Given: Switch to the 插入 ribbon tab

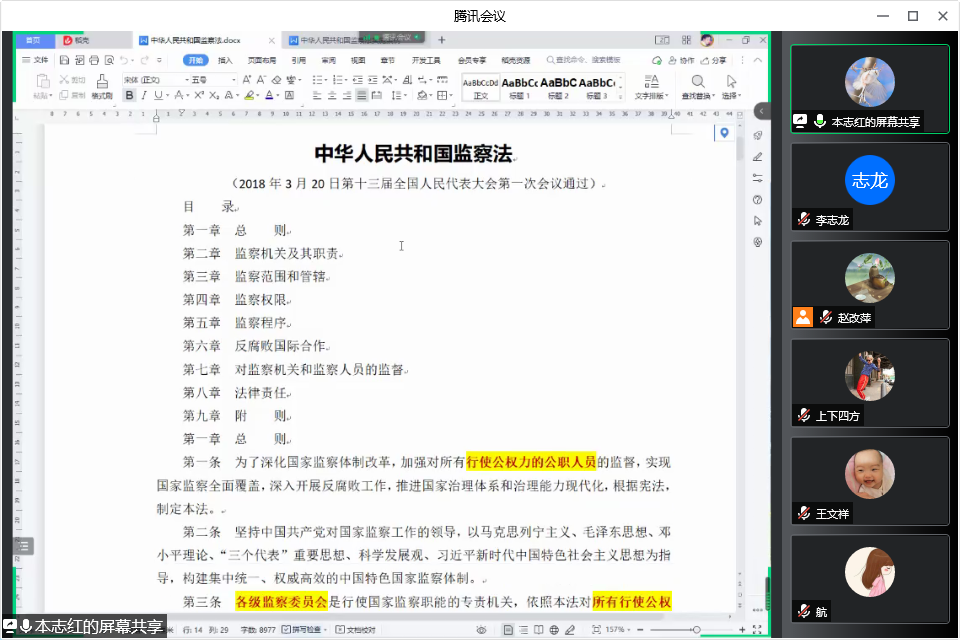Looking at the screenshot, I should 225,60.
